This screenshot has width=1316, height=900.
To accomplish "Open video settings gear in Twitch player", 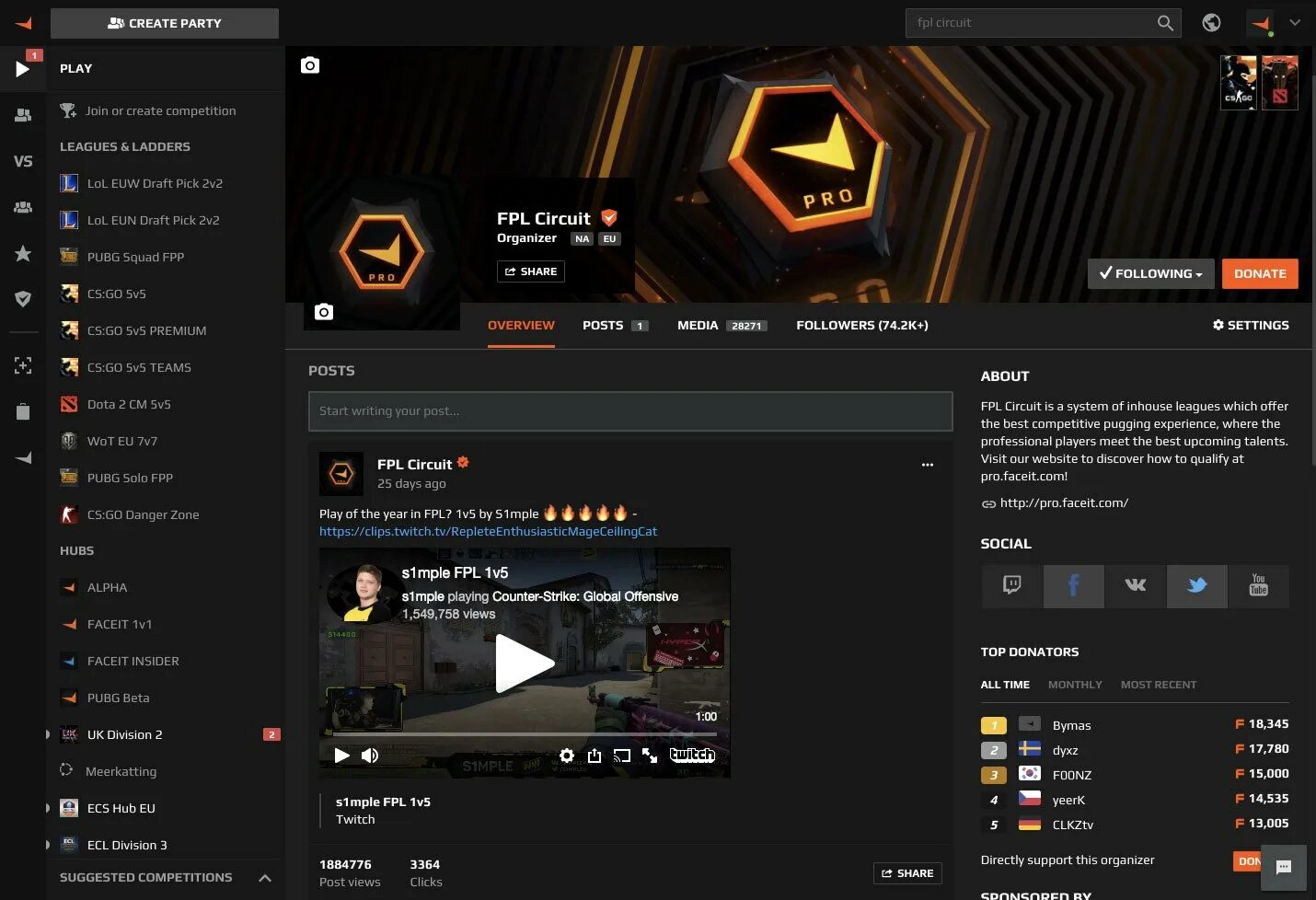I will pos(567,756).
